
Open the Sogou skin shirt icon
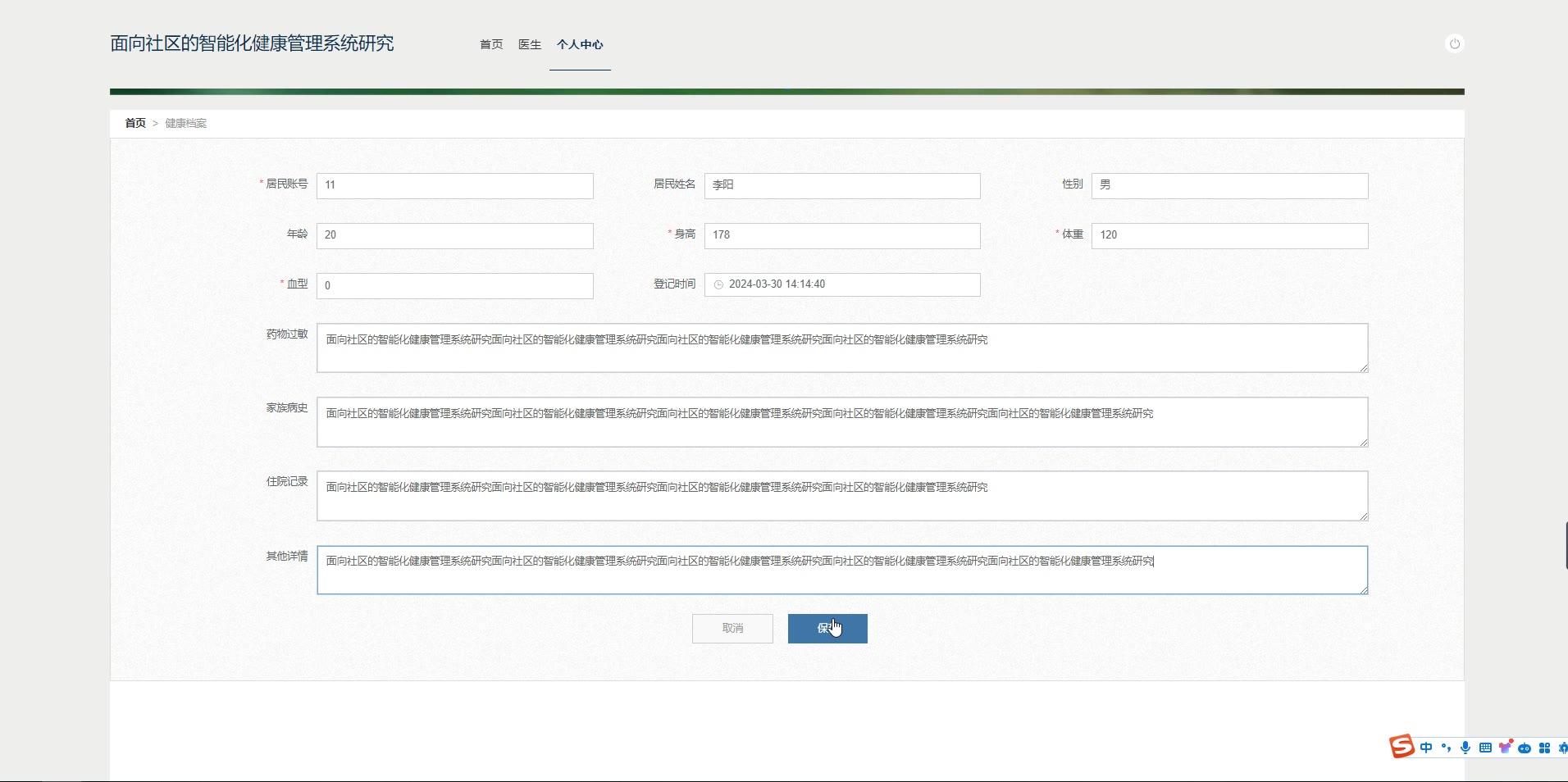point(1505,748)
